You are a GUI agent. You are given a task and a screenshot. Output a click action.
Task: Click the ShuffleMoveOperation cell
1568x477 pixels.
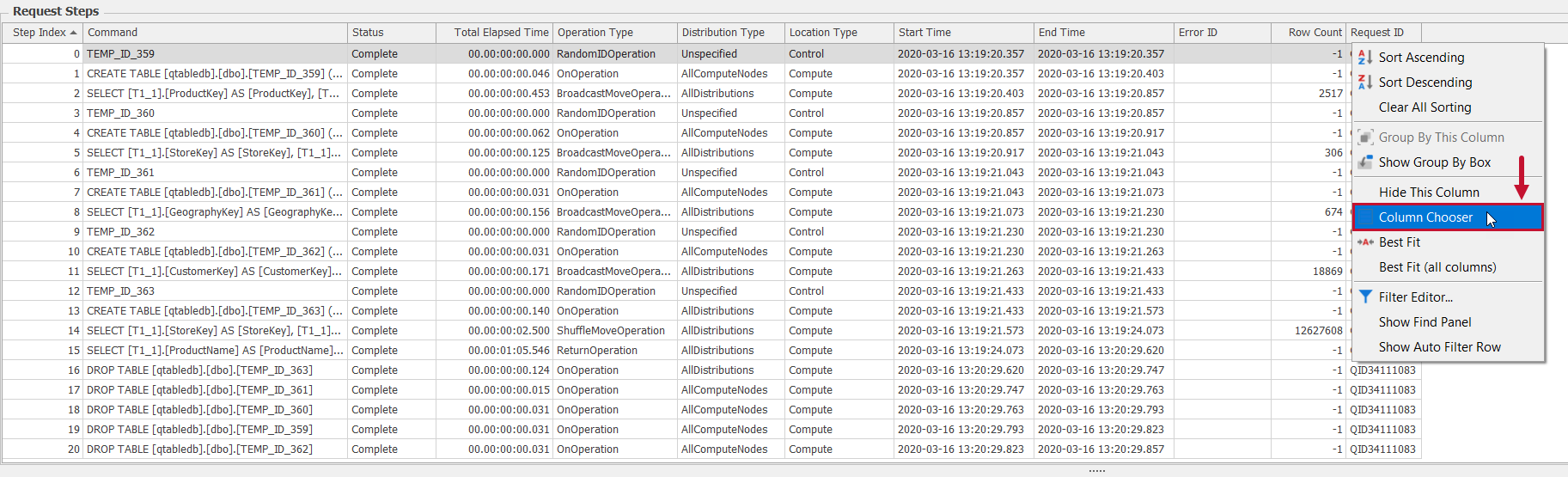(614, 331)
